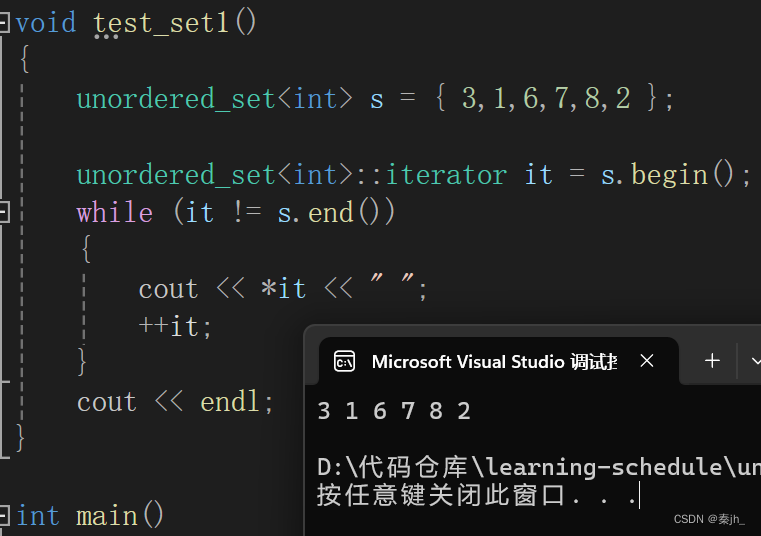
Task: Place cursor on the ++it statement
Action: tap(176, 326)
